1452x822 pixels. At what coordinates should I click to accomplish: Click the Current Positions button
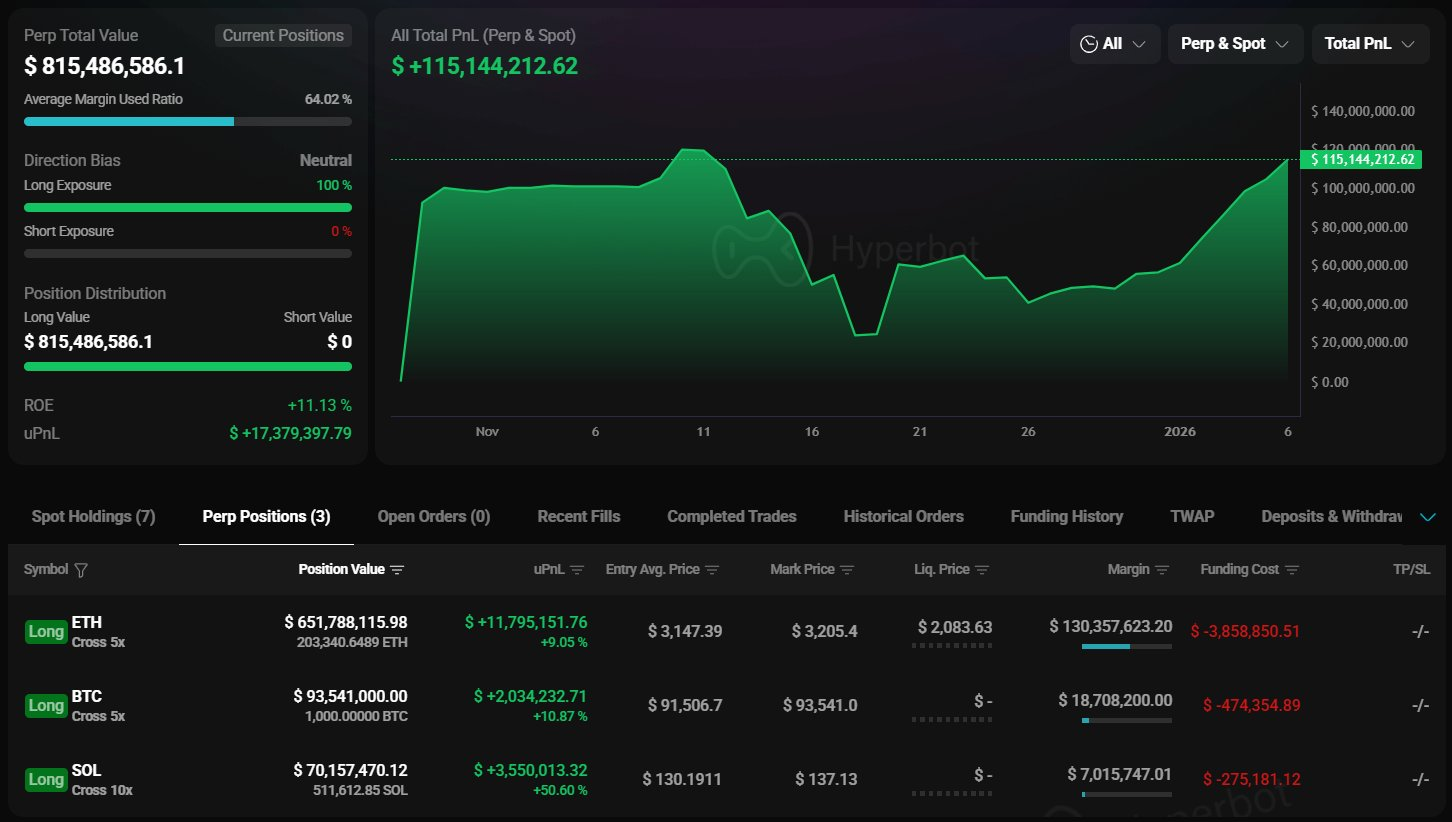coord(283,36)
